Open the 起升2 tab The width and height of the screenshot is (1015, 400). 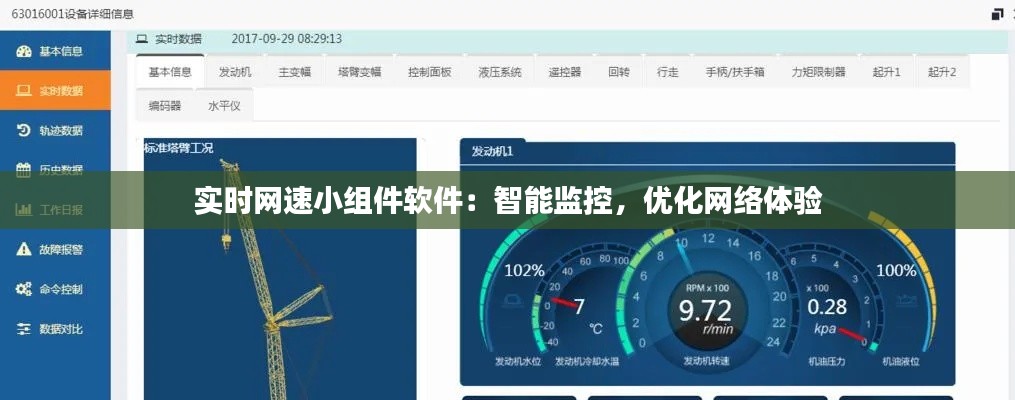tap(942, 72)
